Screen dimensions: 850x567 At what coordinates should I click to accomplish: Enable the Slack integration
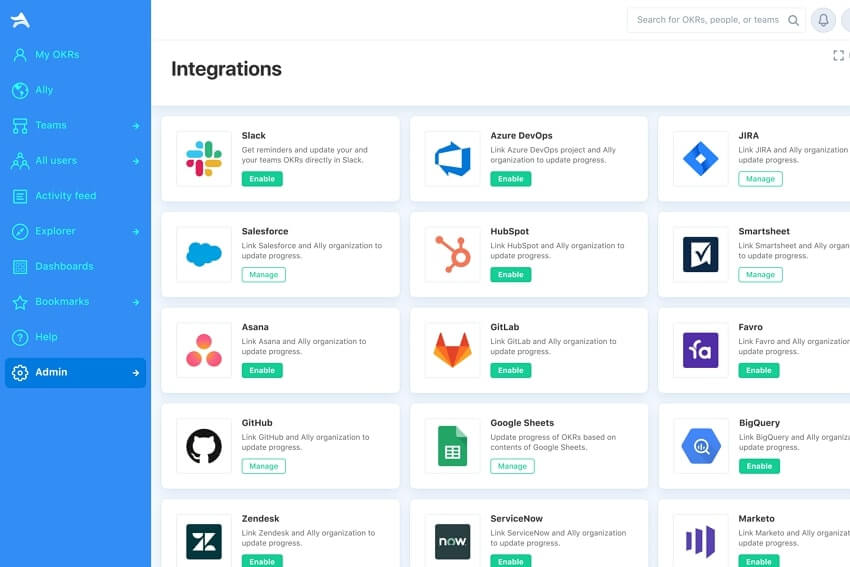tap(262, 179)
